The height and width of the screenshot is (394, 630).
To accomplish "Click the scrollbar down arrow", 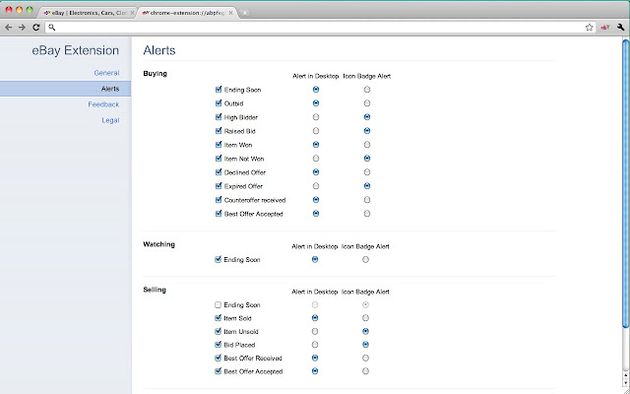I will [x=626, y=382].
